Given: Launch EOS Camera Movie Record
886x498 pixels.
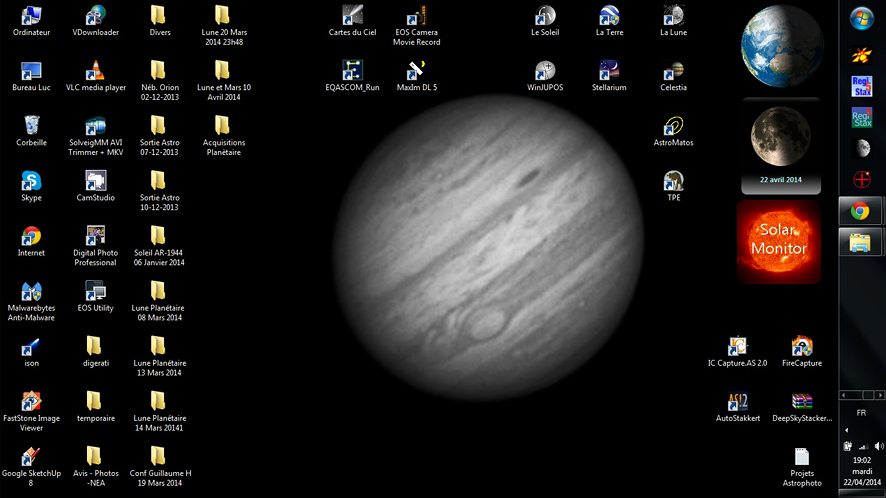Looking at the screenshot, I should coord(416,25).
